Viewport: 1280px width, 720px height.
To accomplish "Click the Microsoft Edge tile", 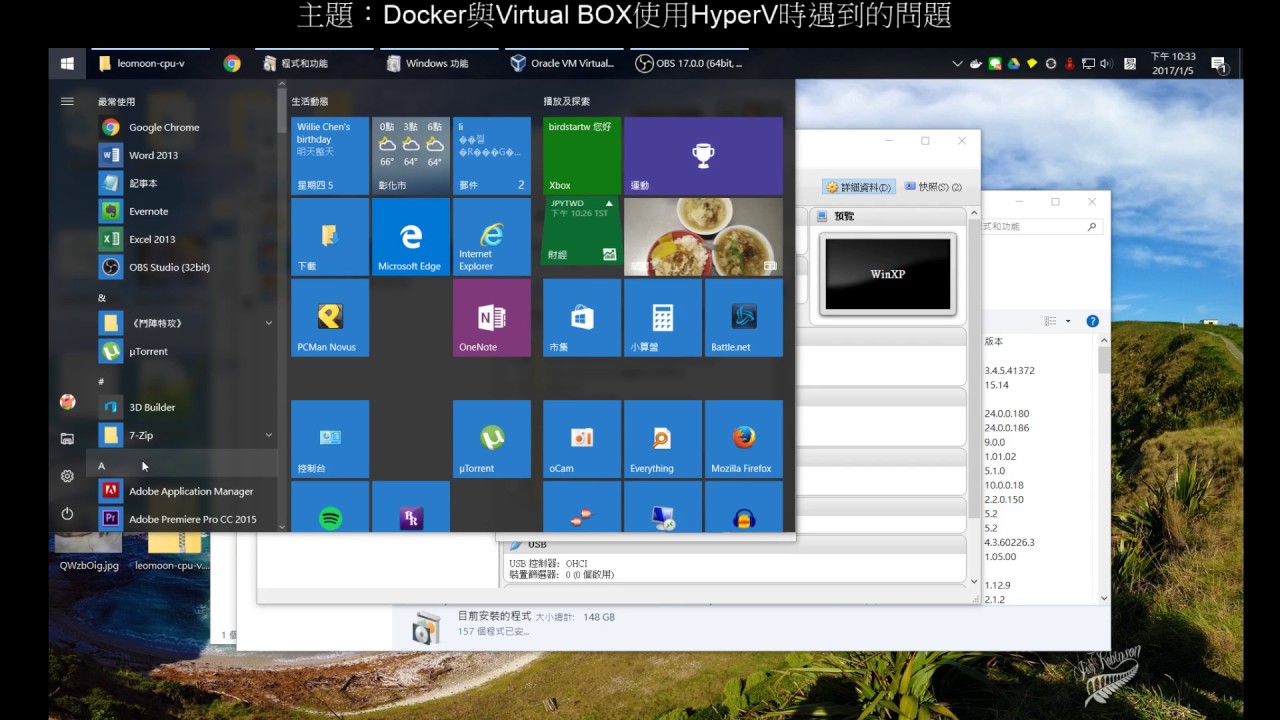I will 410,237.
